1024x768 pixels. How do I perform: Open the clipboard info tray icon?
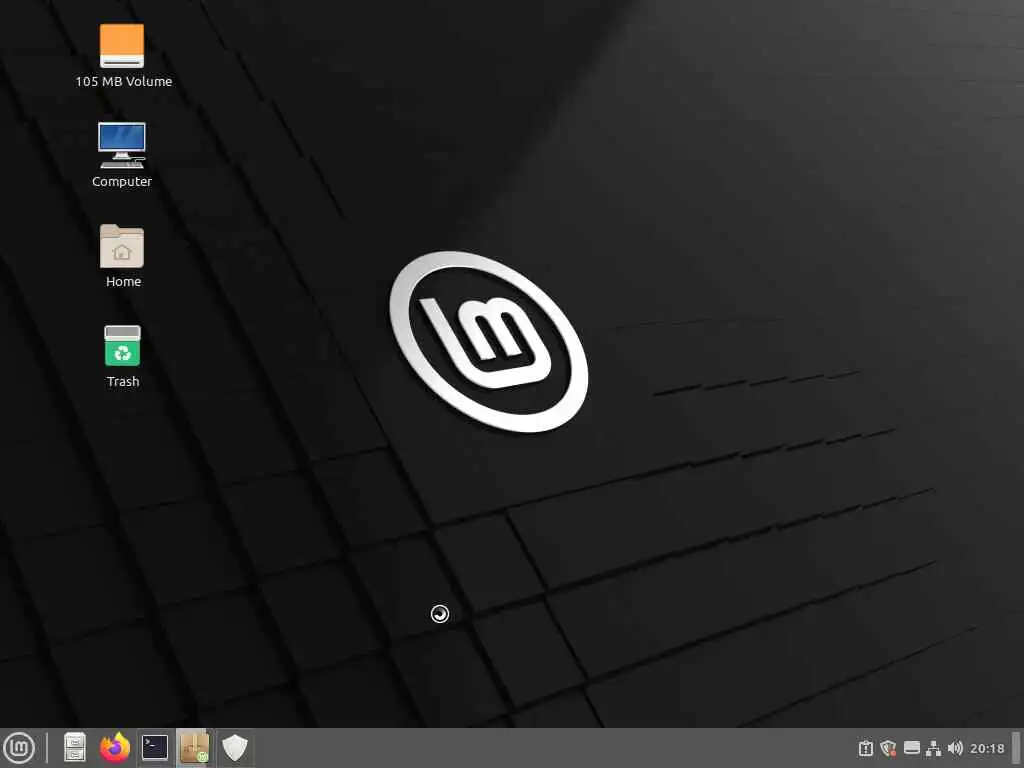click(x=866, y=748)
